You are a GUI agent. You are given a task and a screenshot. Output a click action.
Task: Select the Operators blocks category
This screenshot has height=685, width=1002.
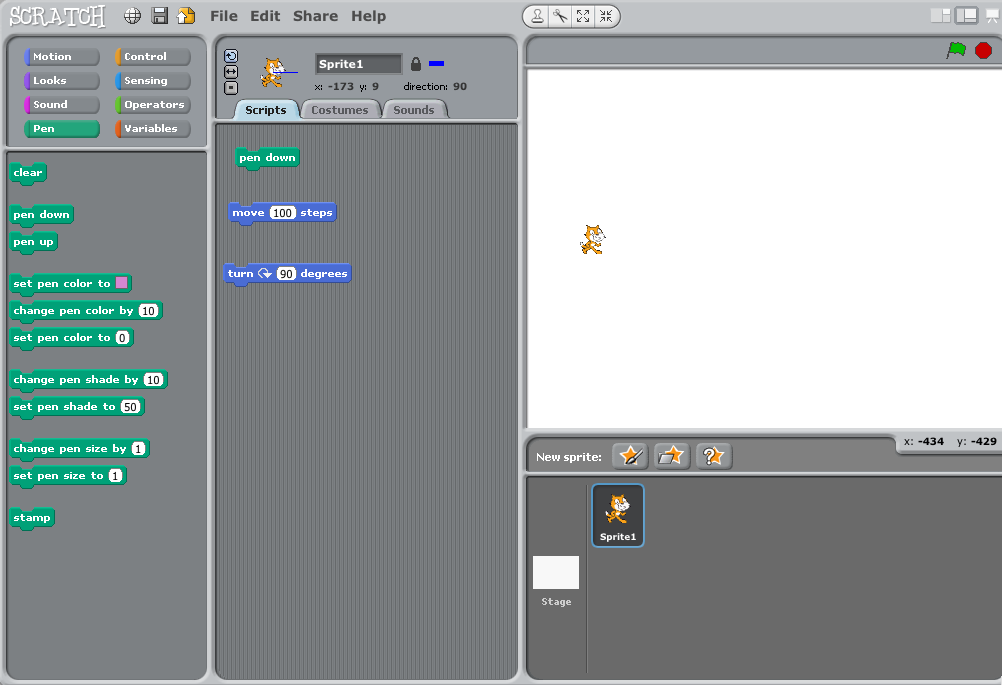pos(153,105)
